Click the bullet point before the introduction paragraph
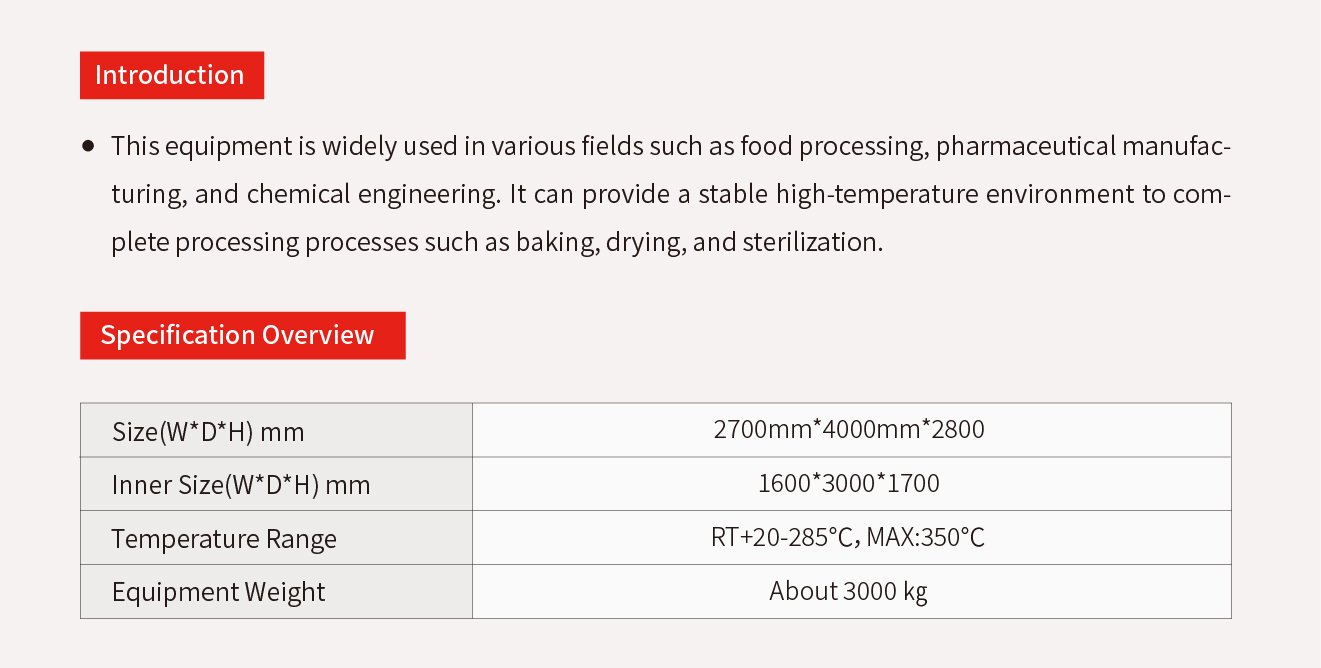This screenshot has height=668, width=1321. [x=88, y=146]
